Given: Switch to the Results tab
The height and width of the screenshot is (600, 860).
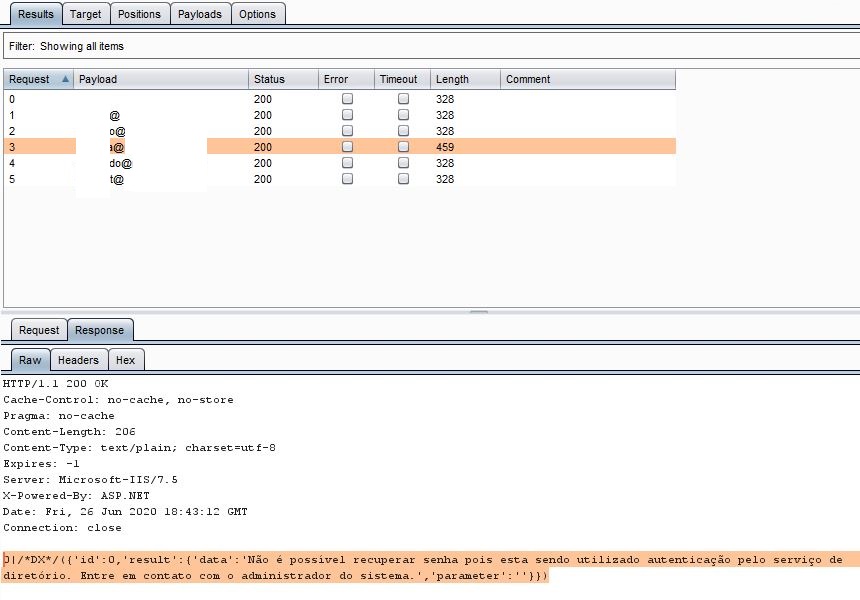Looking at the screenshot, I should 36,14.
